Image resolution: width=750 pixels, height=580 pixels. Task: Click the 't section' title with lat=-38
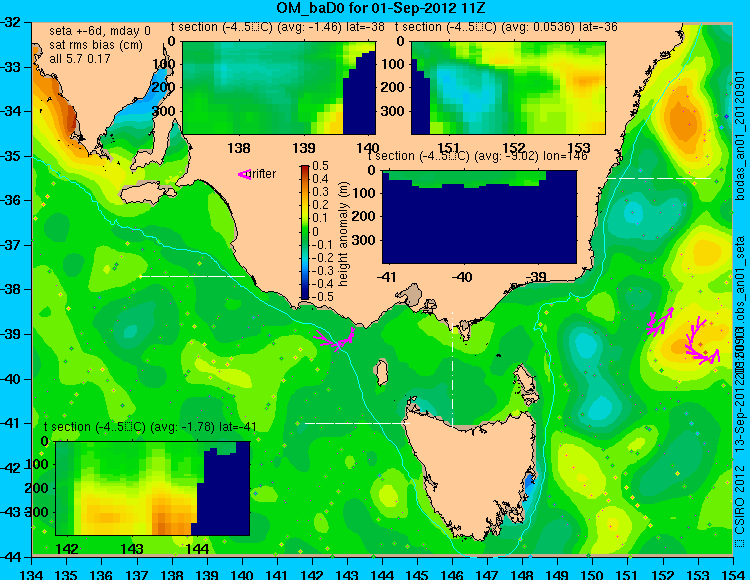[x=278, y=27]
